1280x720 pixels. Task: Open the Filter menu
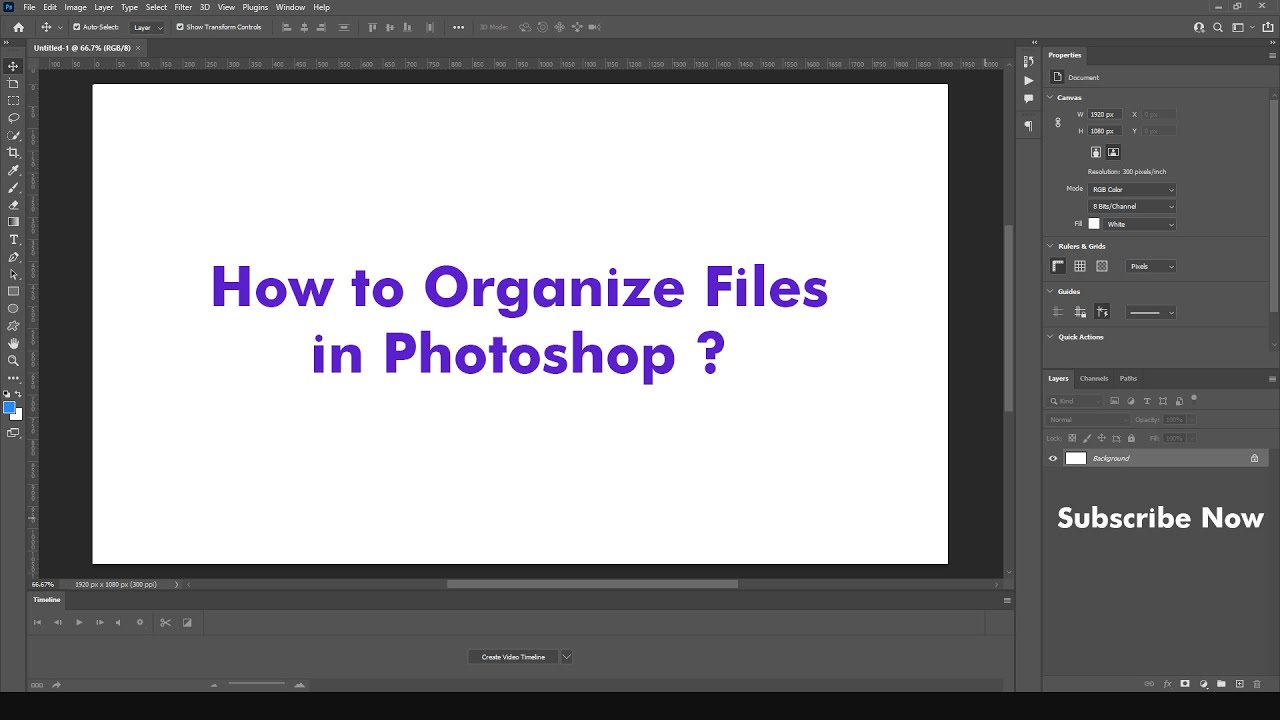point(183,7)
